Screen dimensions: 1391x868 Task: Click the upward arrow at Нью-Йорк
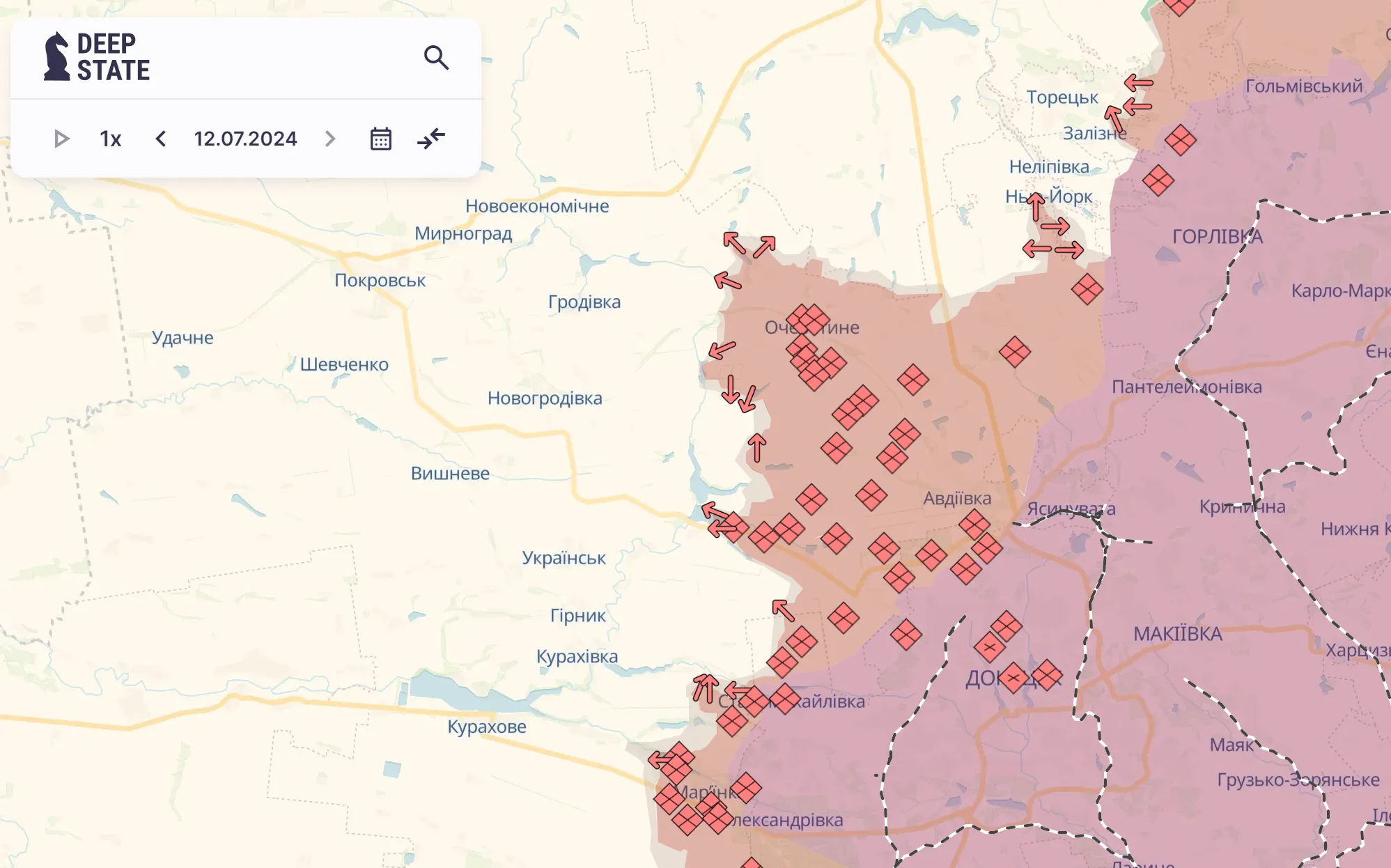click(1036, 207)
